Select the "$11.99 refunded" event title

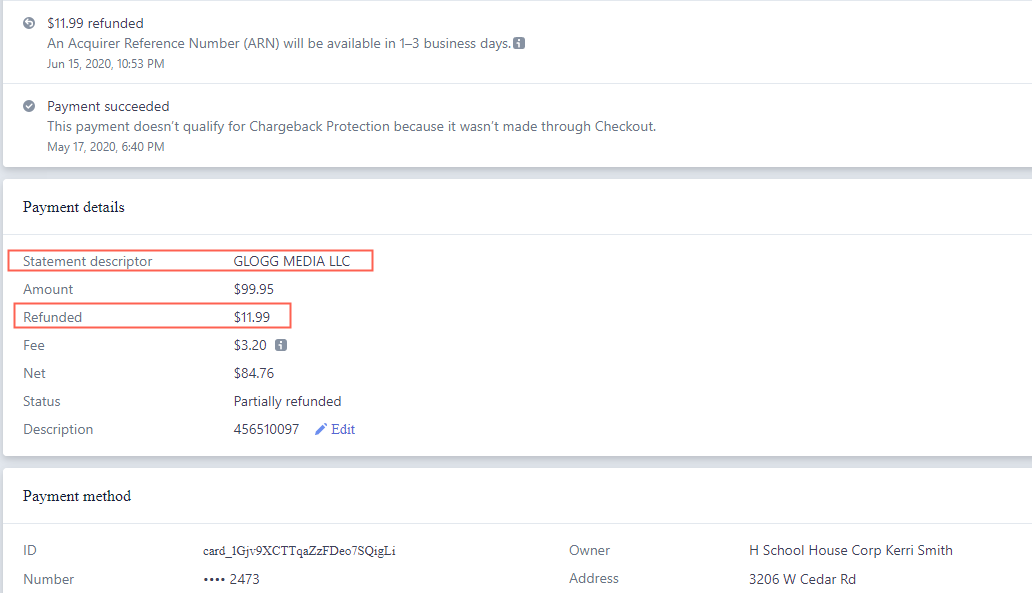(x=95, y=23)
